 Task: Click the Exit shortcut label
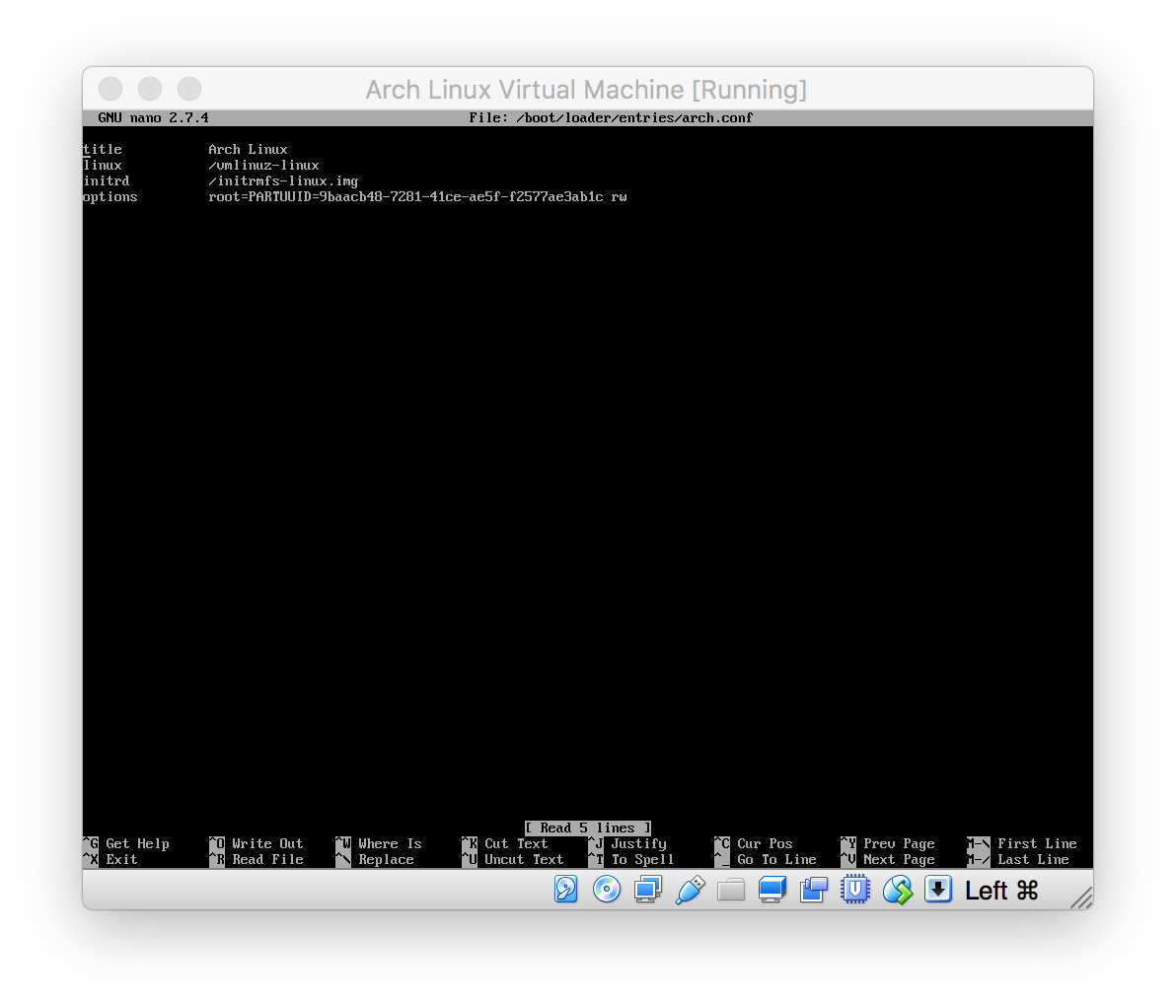click(121, 859)
